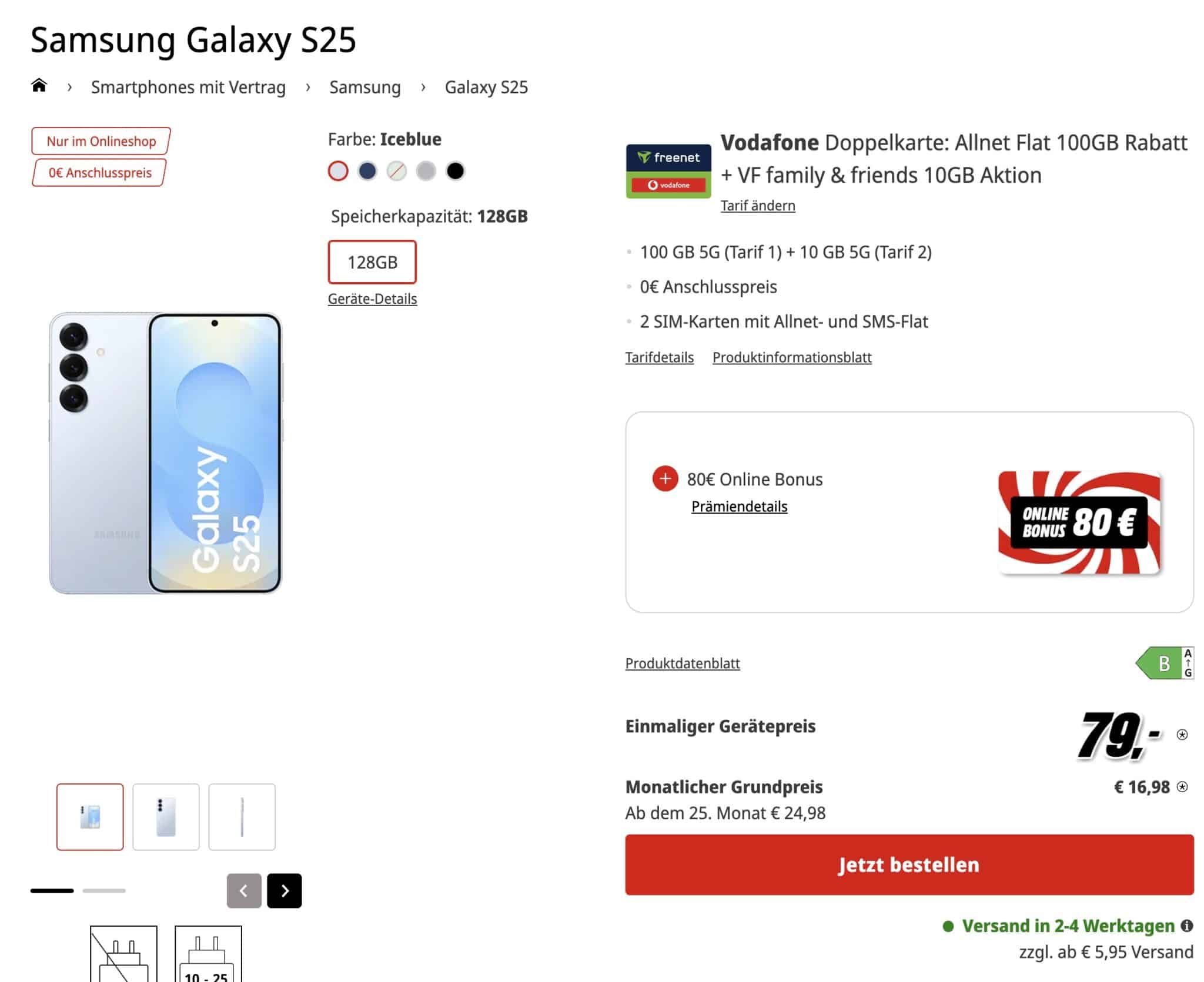Click the asterisk icon next to 79,- price
The height and width of the screenshot is (982, 1204).
click(1182, 735)
